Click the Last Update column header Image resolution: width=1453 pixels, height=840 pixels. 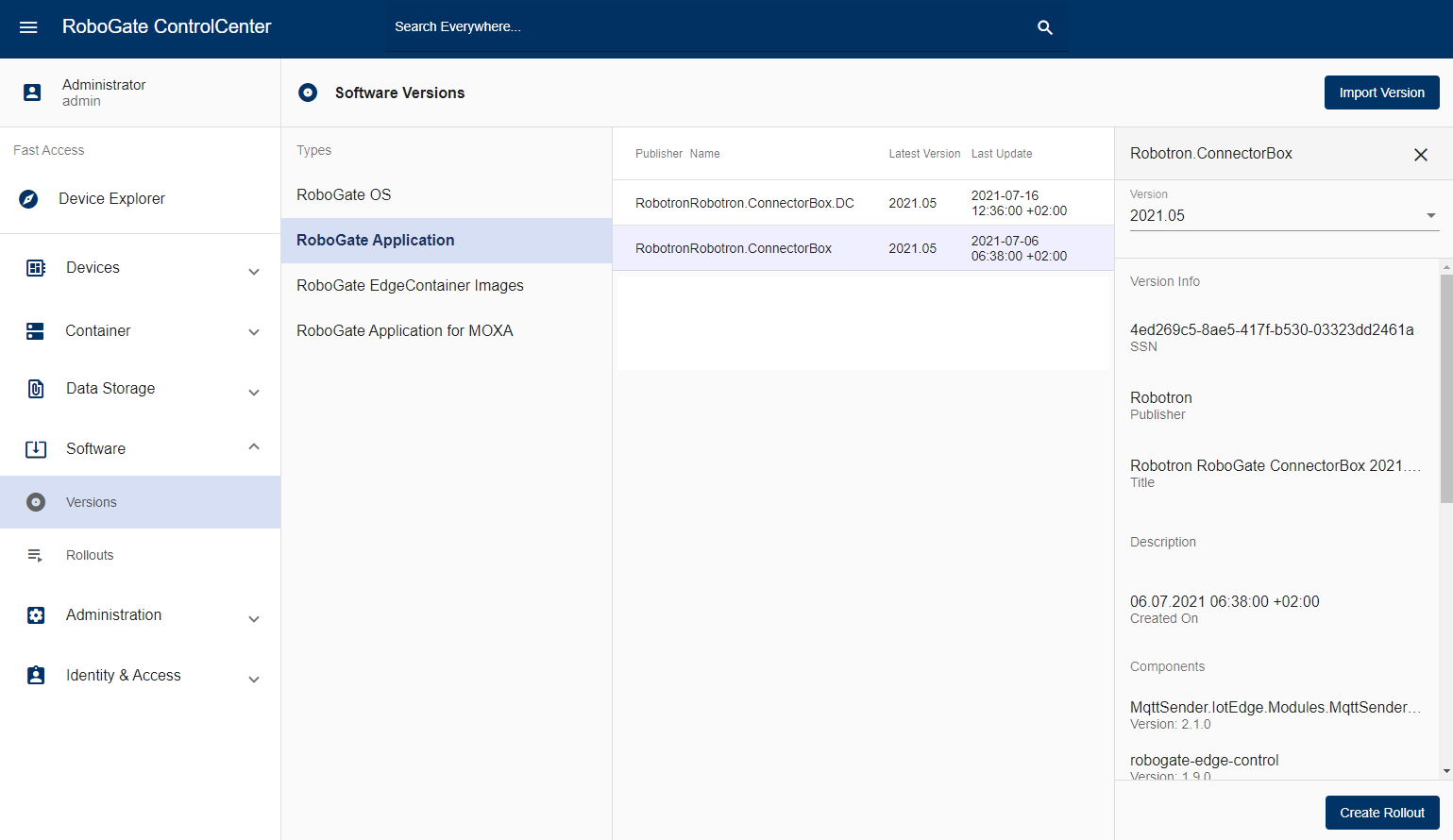click(x=1002, y=154)
